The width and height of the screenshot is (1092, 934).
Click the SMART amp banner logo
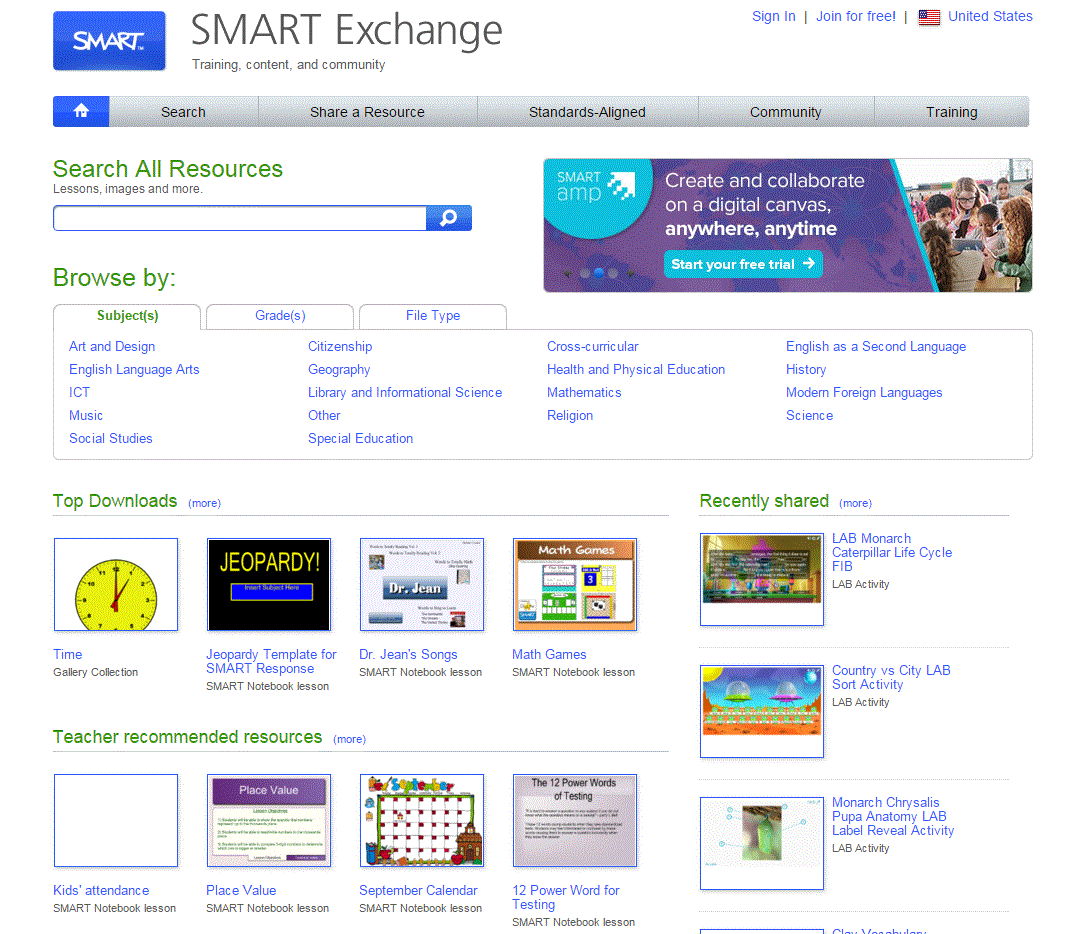pos(595,187)
